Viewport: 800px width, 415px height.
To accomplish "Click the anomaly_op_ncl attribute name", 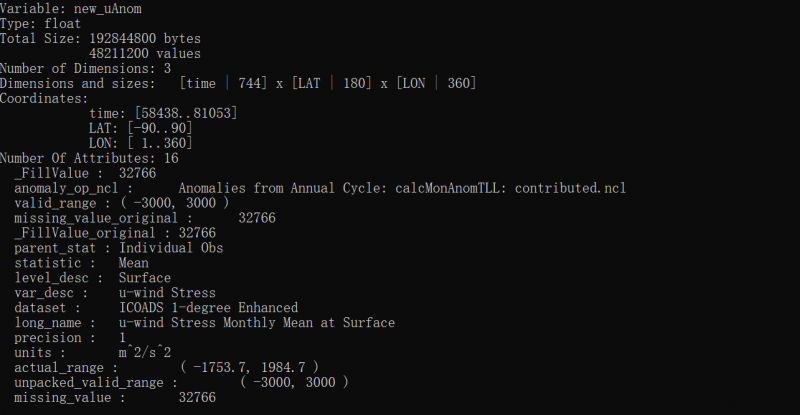I will [x=65, y=188].
